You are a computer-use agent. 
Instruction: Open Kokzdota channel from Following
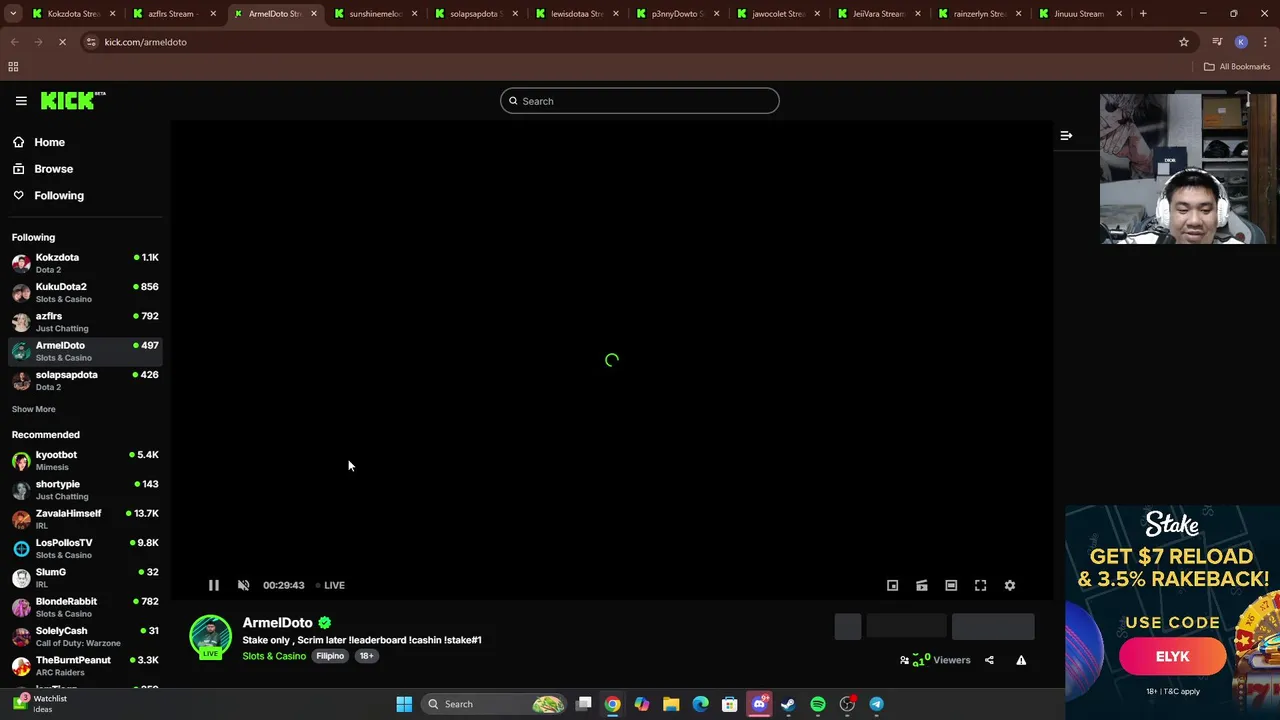[x=85, y=263]
